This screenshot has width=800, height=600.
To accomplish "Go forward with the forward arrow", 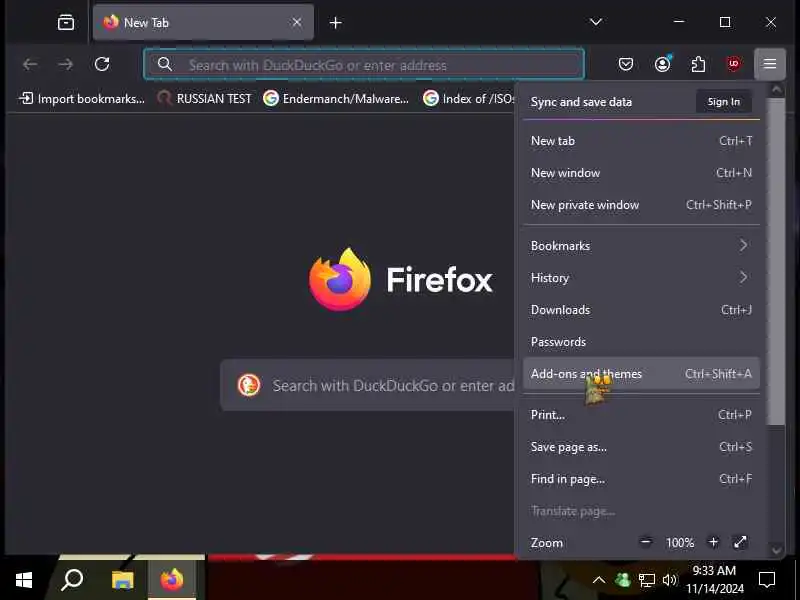I will pos(65,64).
